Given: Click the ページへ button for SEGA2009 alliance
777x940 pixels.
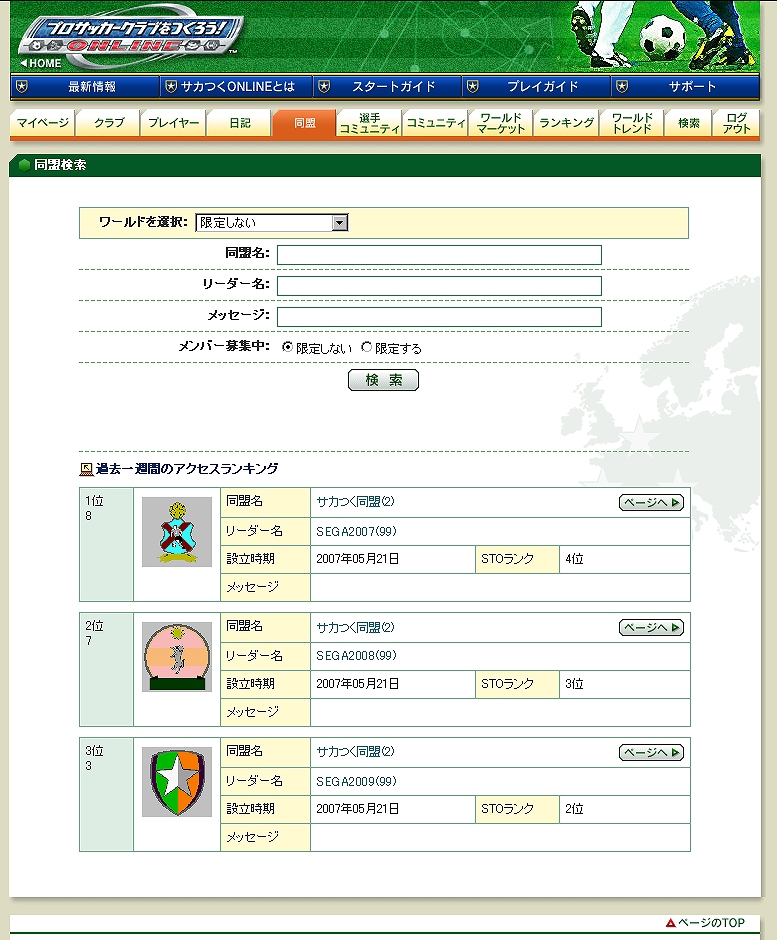Looking at the screenshot, I should coord(651,753).
